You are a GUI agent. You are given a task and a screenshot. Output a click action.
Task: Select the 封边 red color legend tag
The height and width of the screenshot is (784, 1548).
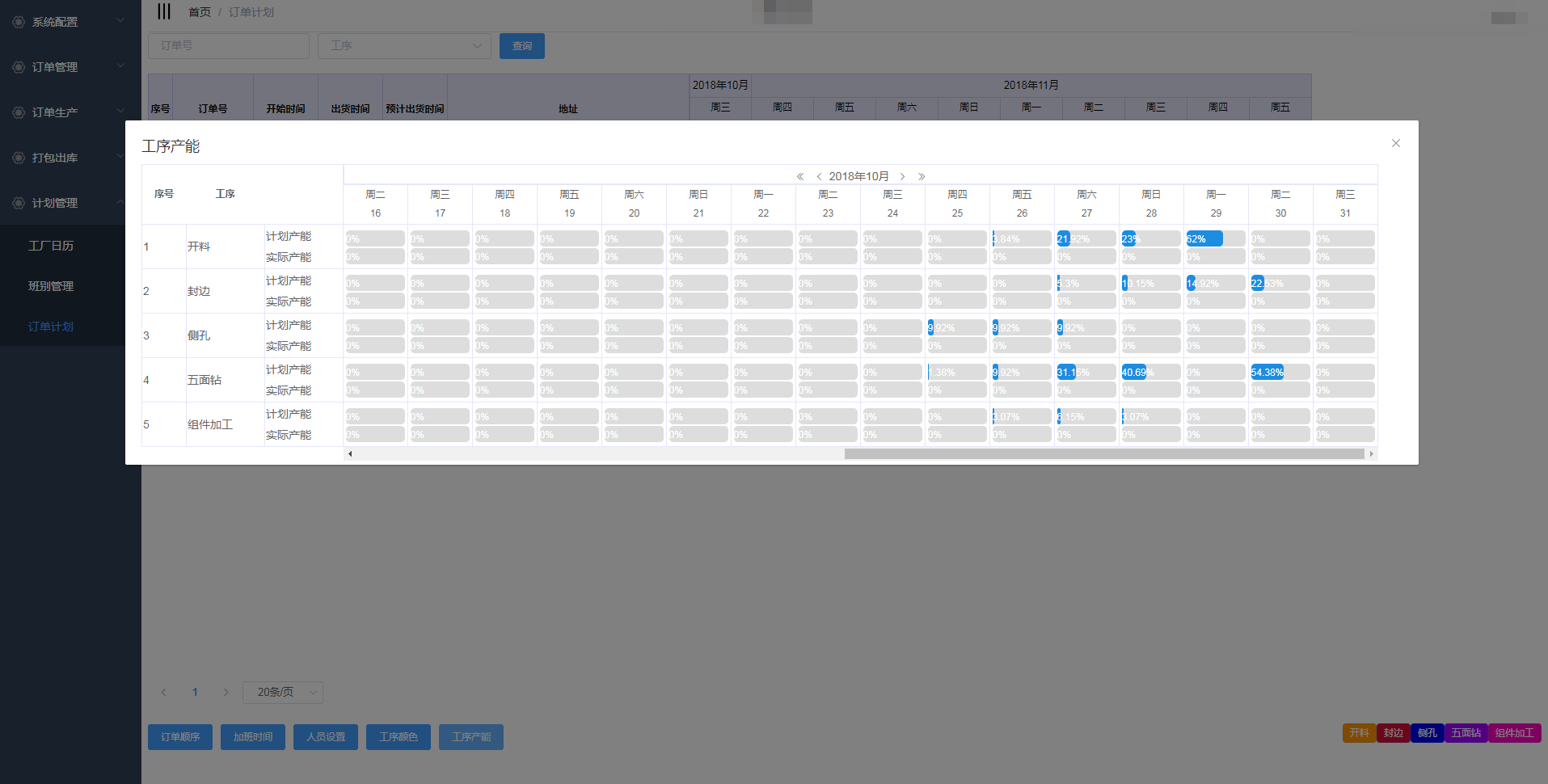click(1393, 733)
